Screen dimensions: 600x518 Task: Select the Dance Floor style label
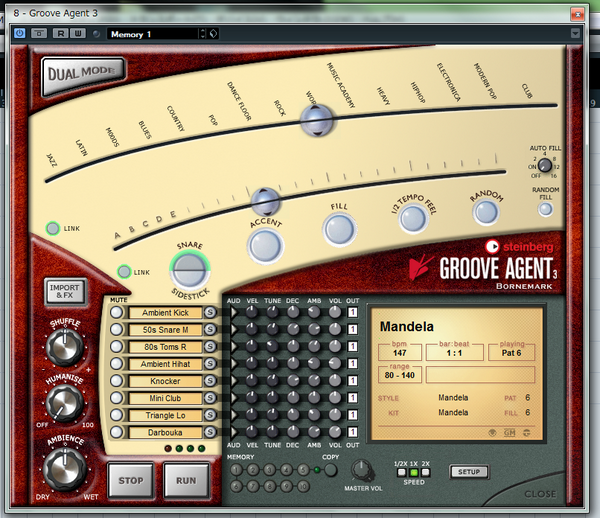coord(239,101)
